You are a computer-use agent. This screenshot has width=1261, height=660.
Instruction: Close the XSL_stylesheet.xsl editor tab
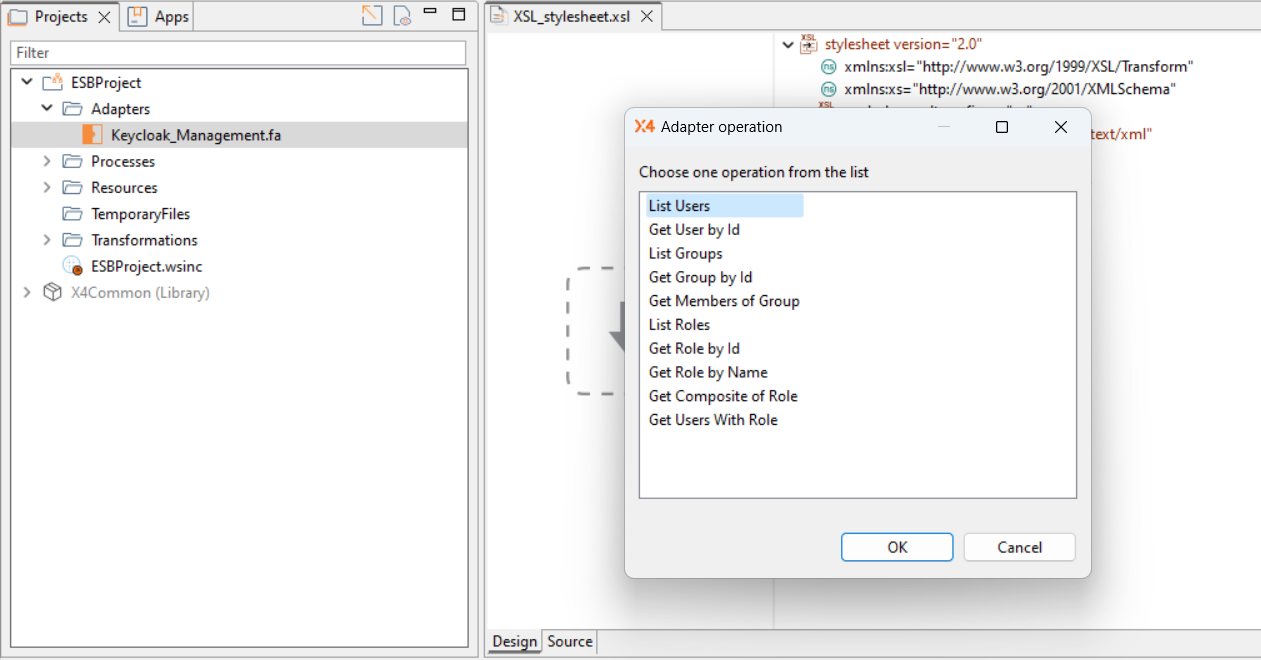646,17
